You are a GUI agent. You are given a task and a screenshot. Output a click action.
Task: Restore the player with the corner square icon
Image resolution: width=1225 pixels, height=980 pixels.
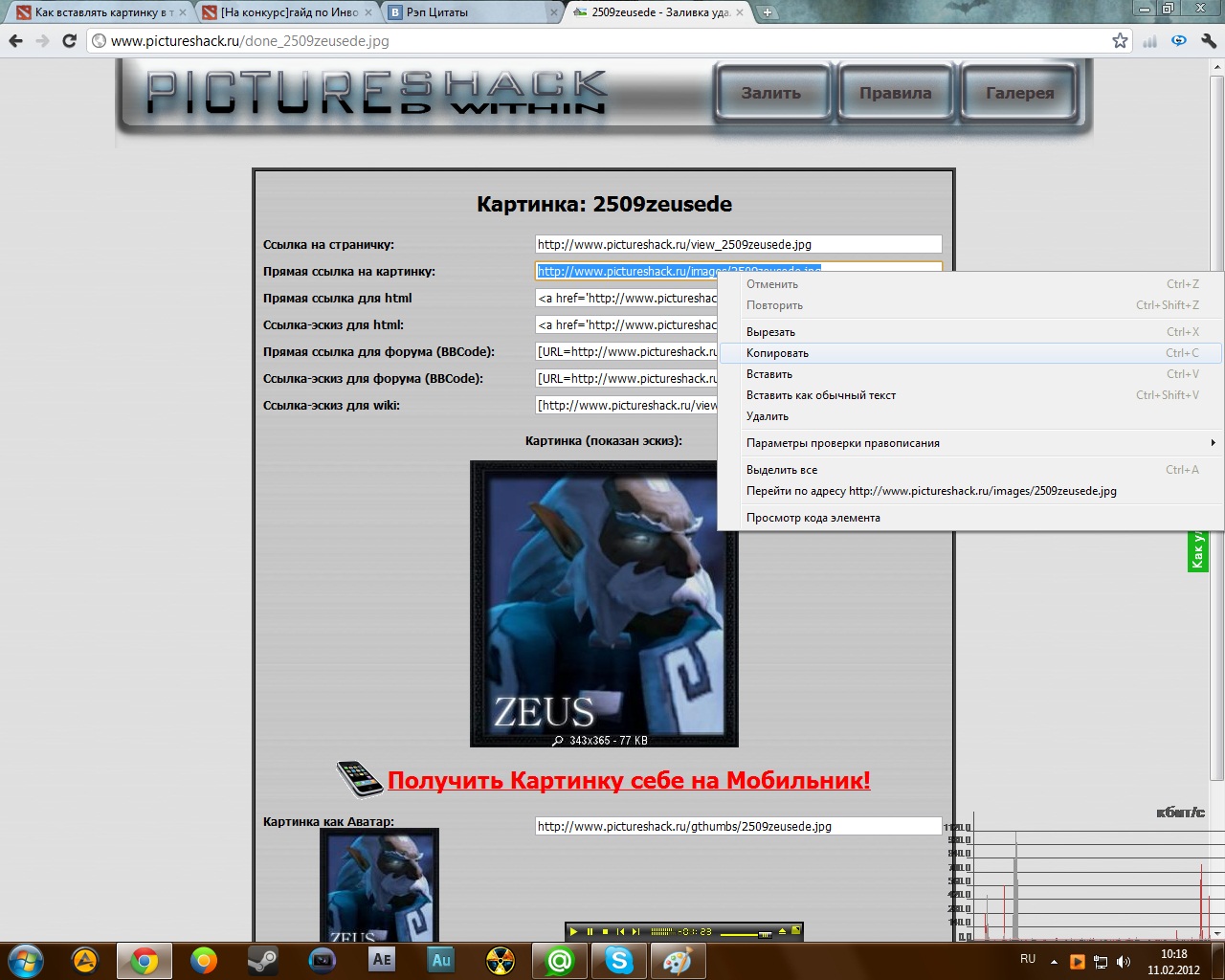click(x=795, y=930)
